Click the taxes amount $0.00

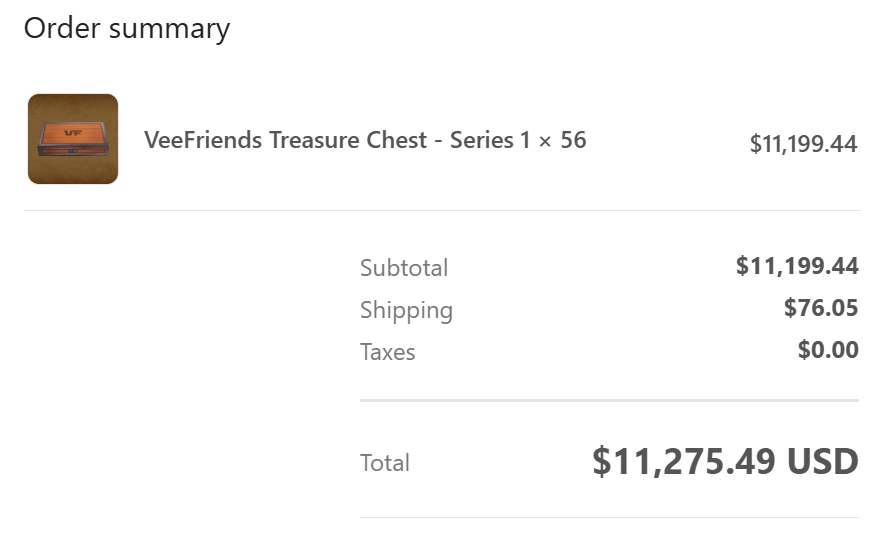[828, 349]
